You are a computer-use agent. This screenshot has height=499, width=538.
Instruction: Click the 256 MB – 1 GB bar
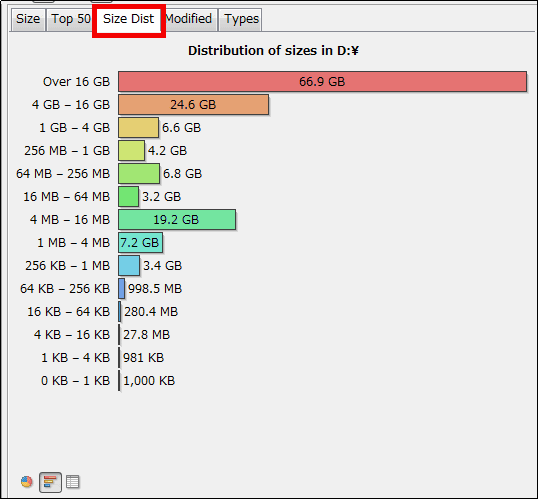(131, 151)
